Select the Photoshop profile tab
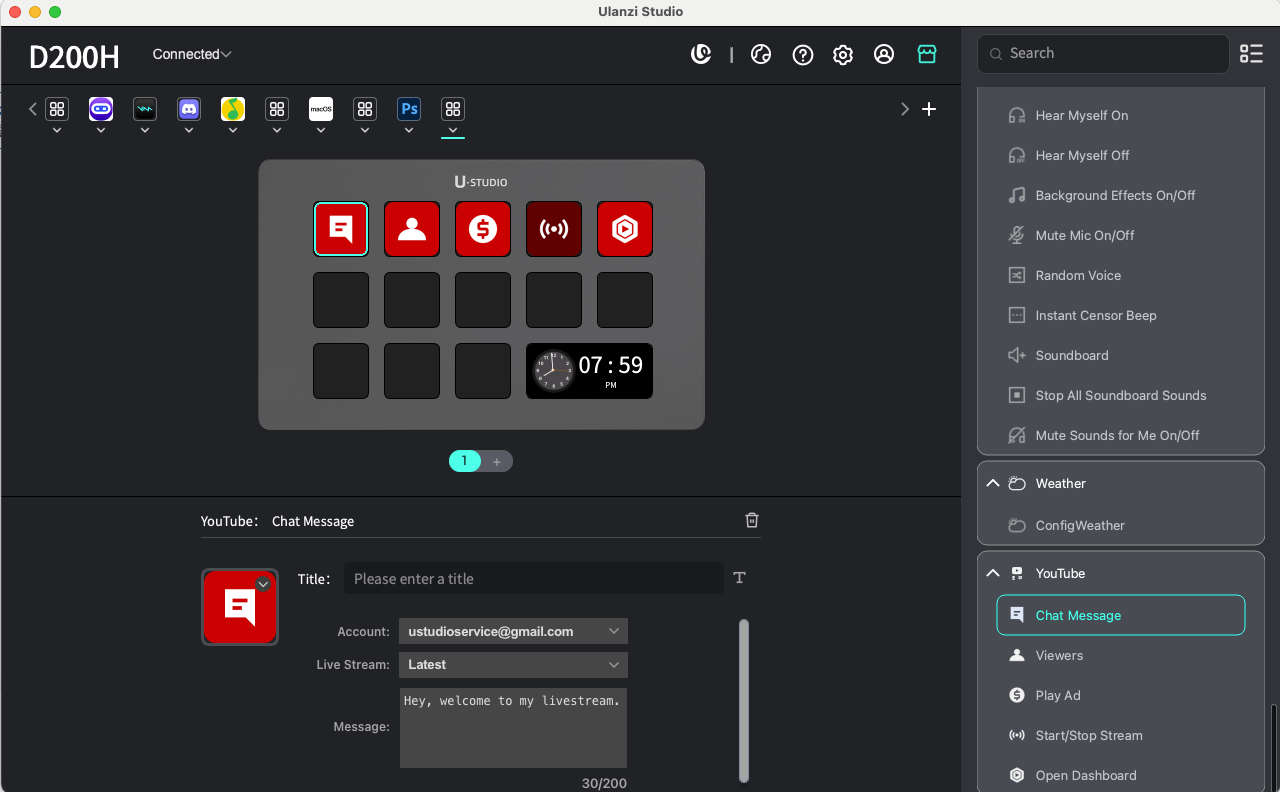 409,109
